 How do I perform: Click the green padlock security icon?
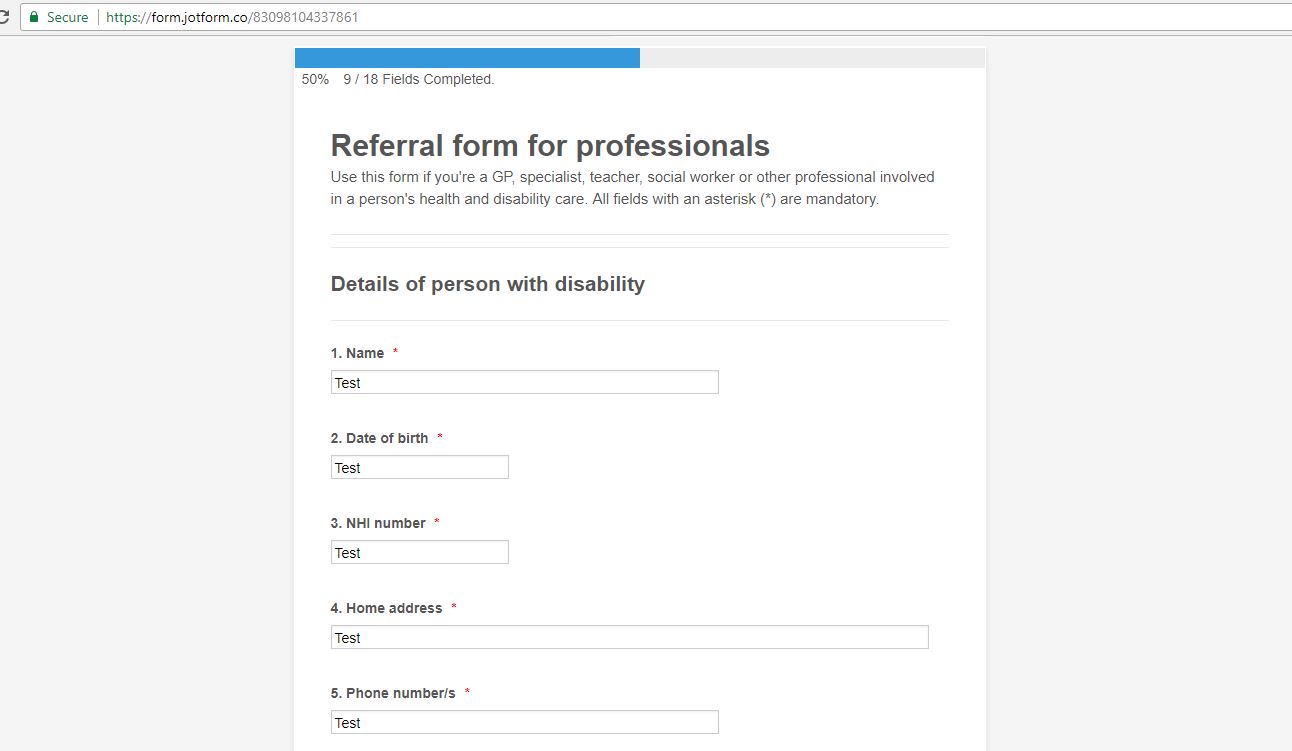34,17
